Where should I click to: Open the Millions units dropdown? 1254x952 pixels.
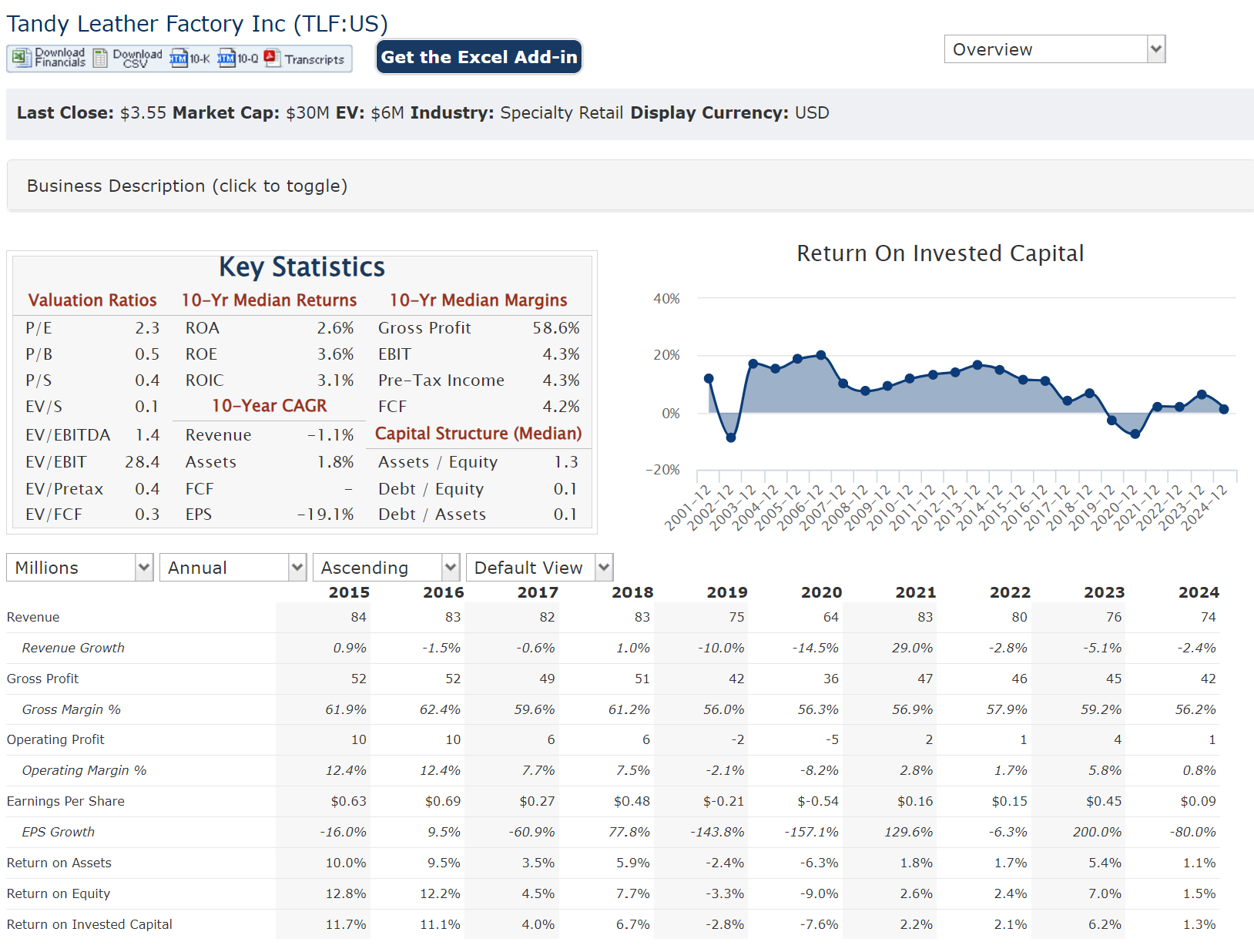80,568
